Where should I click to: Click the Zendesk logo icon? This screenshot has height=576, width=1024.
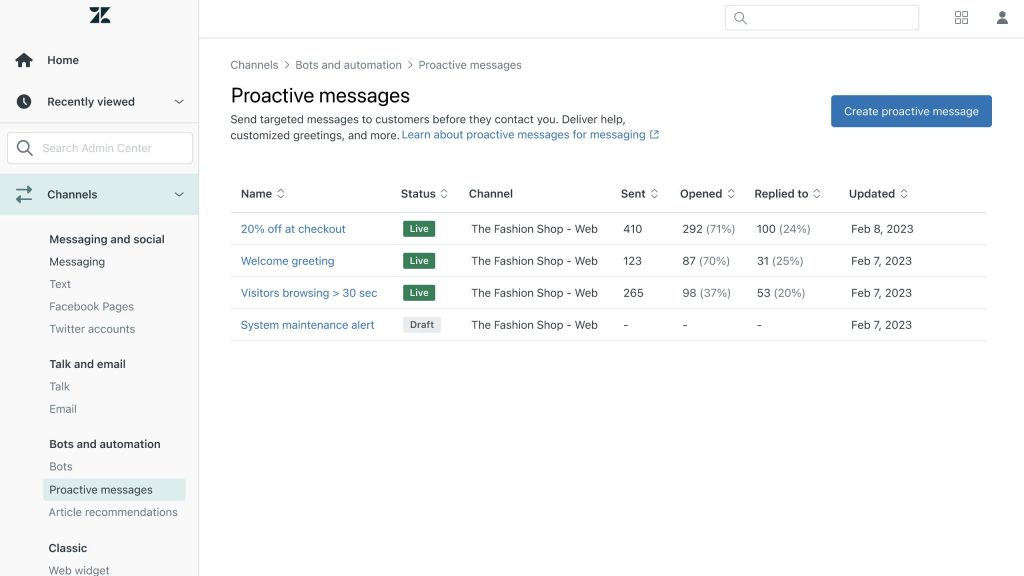coord(100,15)
